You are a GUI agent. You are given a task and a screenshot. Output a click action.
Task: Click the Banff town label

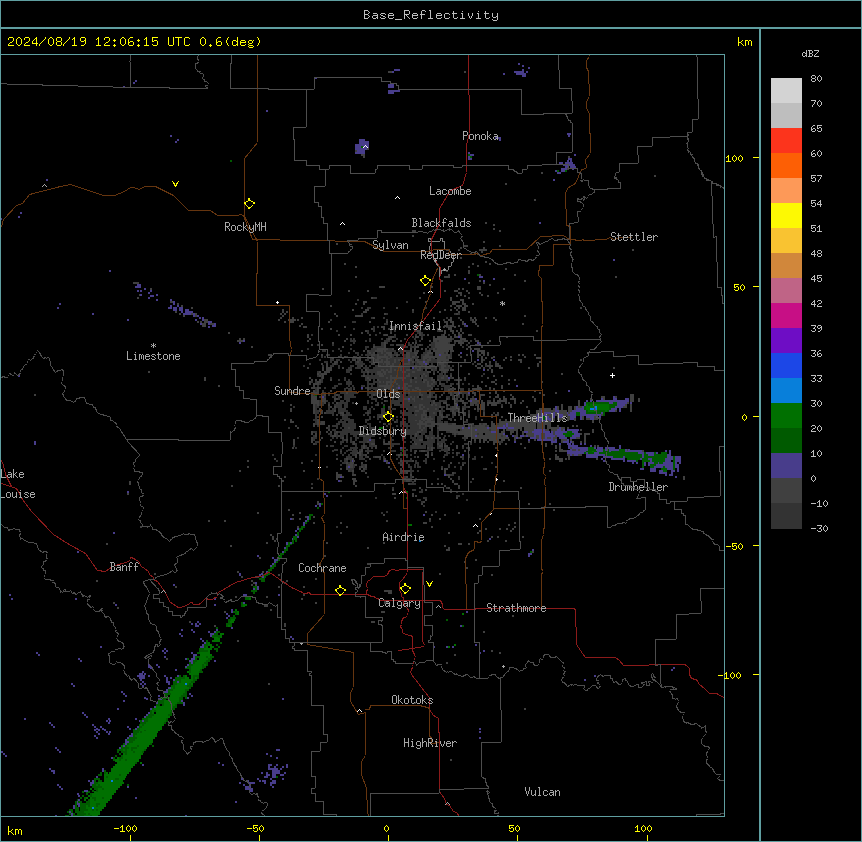124,567
